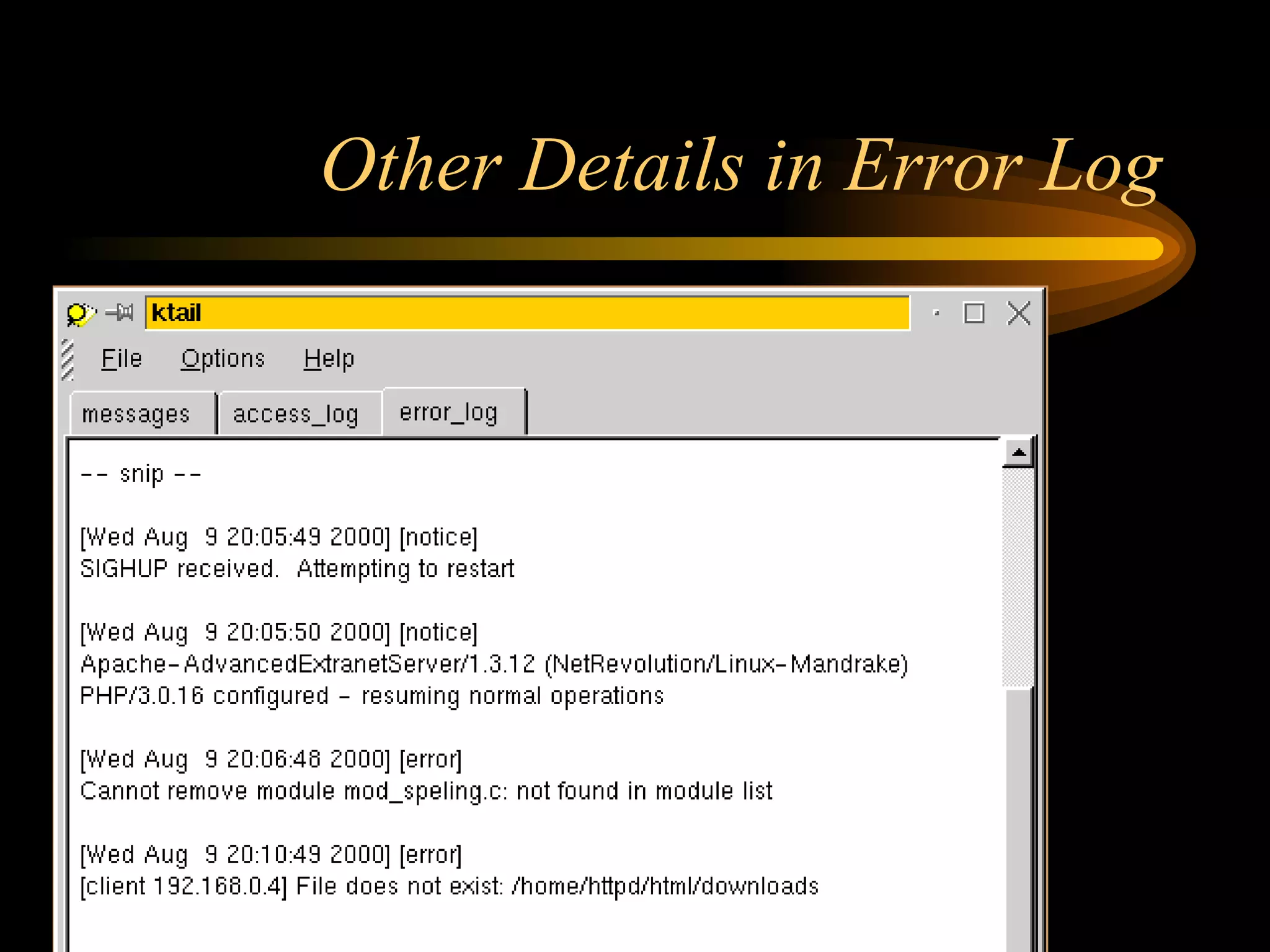The width and height of the screenshot is (1270, 952).
Task: Click the '20:05:50 2000] [notice]' timestamp line
Action: point(279,633)
